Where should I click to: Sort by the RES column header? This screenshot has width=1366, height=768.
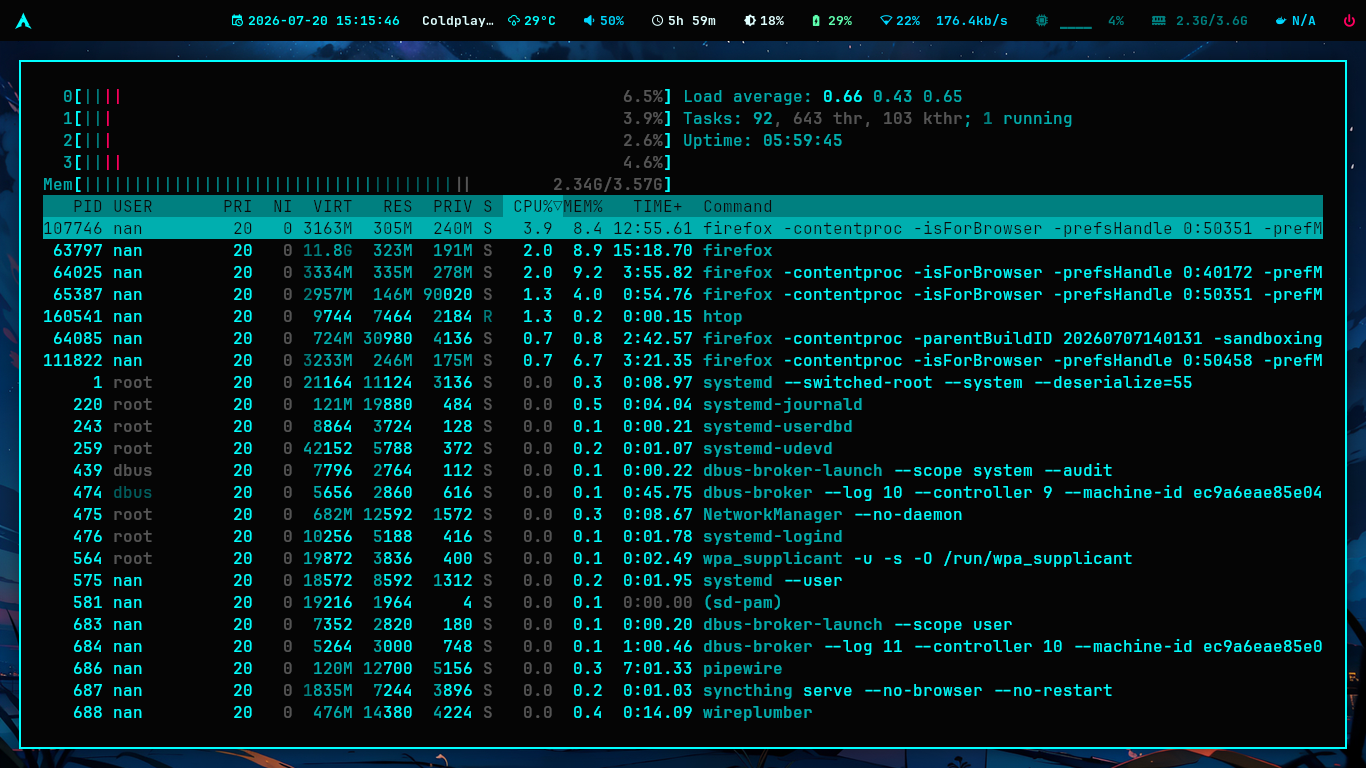tap(398, 206)
